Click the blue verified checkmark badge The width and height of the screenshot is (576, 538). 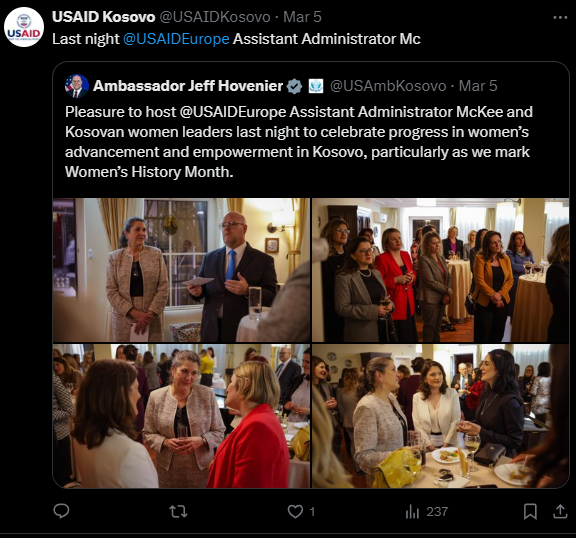point(294,86)
